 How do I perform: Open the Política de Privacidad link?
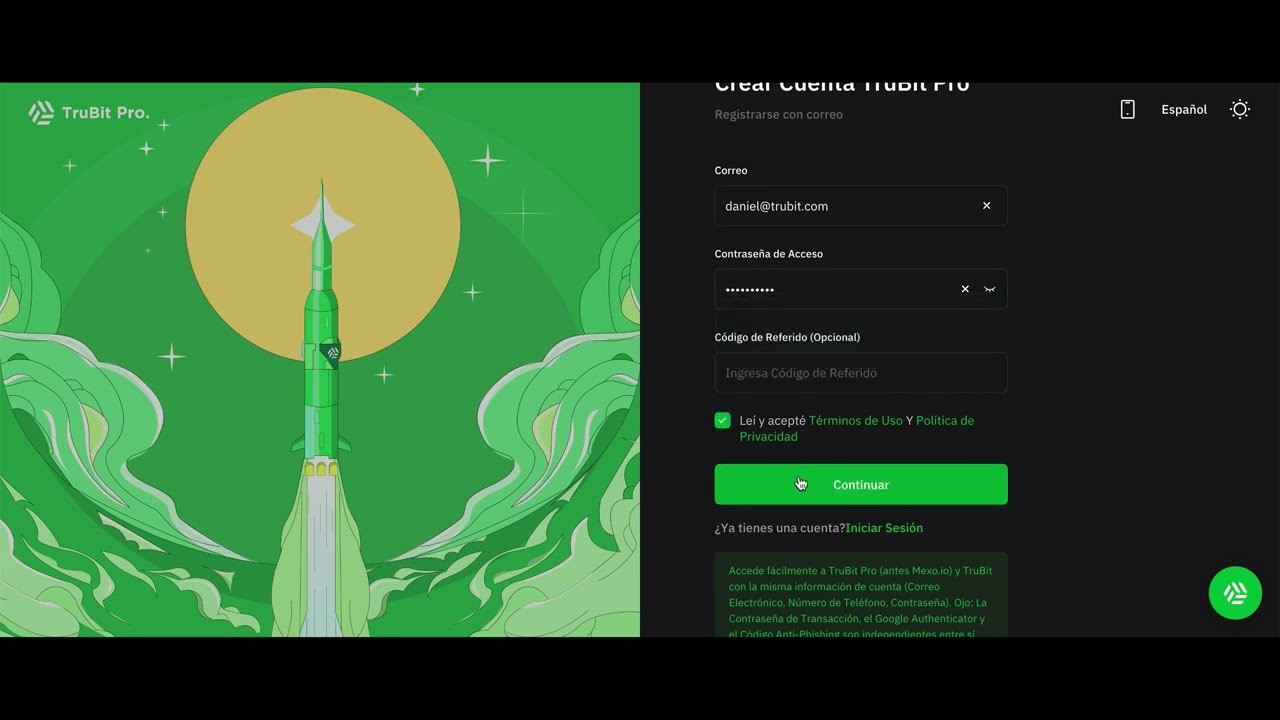(x=857, y=429)
